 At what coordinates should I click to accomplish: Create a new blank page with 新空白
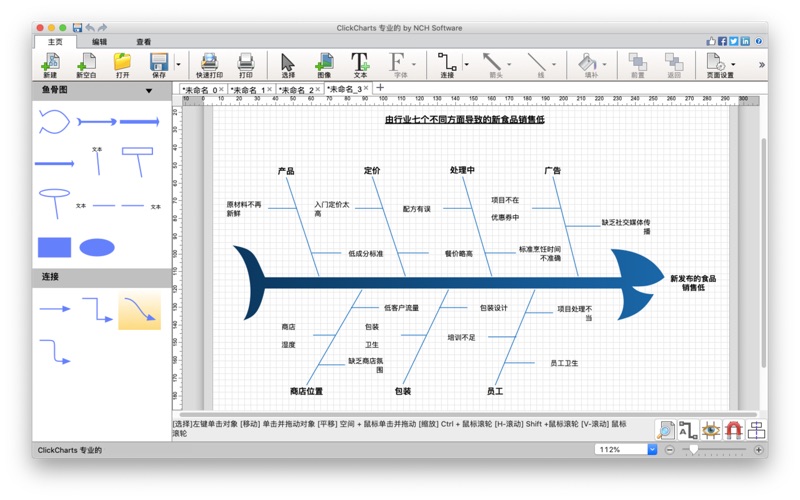click(x=86, y=65)
